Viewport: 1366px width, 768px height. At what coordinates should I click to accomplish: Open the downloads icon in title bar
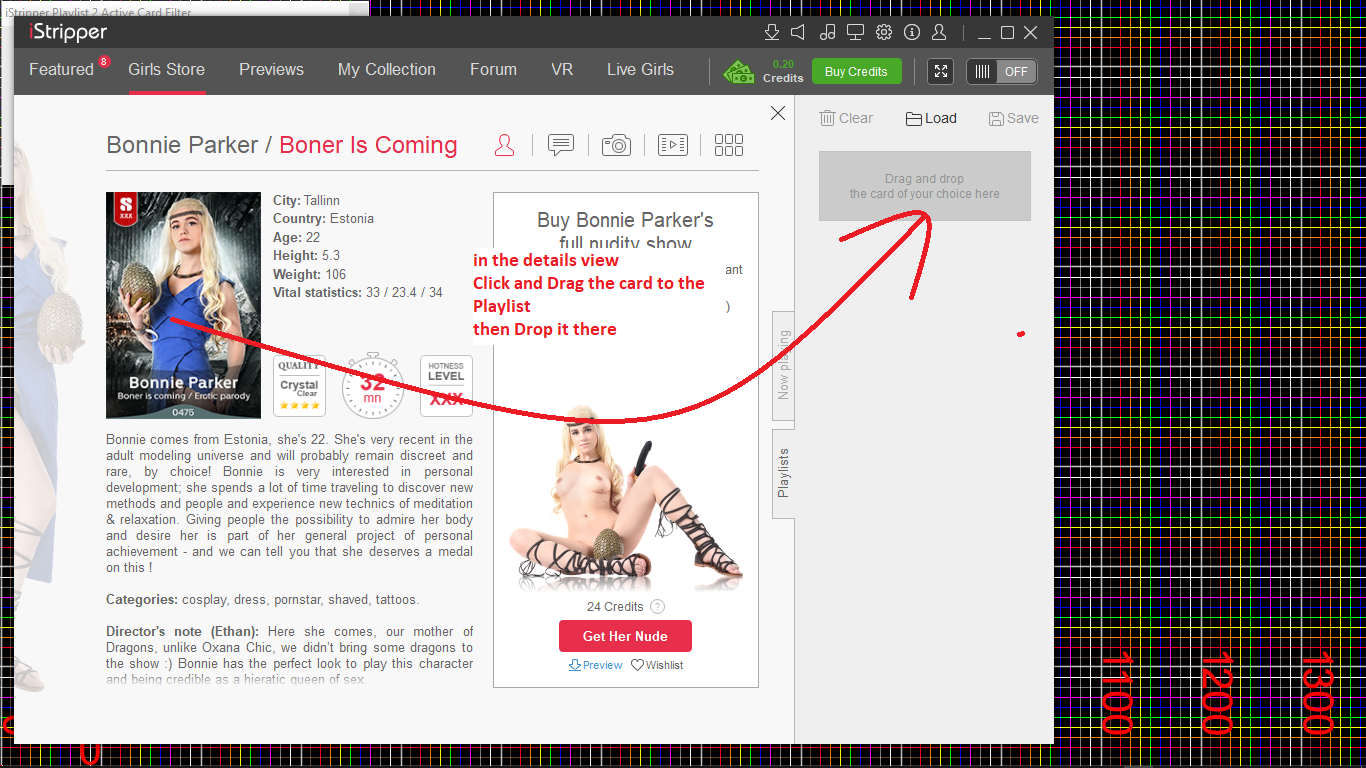pyautogui.click(x=771, y=32)
